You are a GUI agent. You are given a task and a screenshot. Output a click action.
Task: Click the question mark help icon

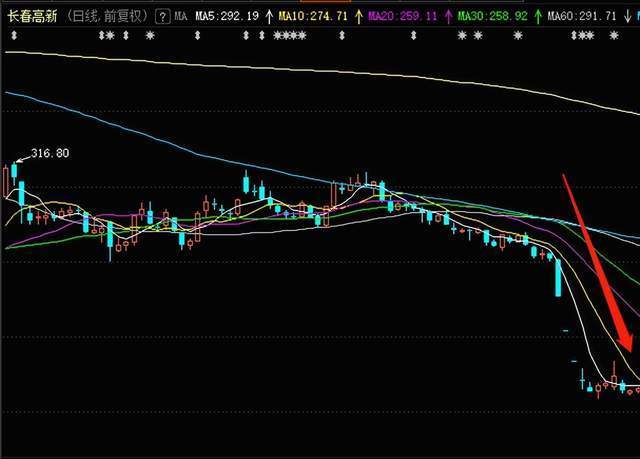[x=163, y=17]
